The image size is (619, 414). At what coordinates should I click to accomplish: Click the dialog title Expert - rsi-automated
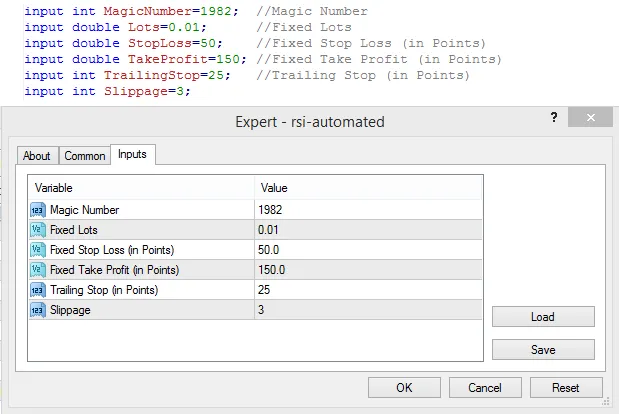click(310, 122)
